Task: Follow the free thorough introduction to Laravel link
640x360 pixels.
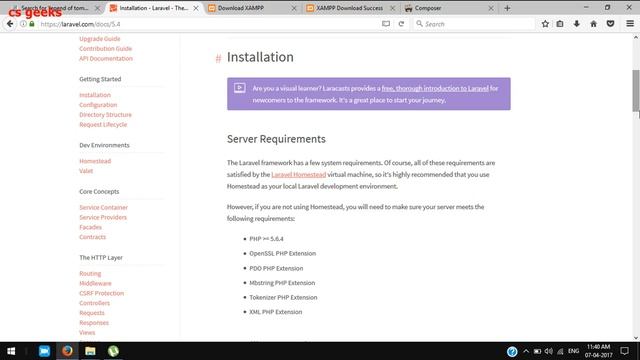Action: point(435,88)
